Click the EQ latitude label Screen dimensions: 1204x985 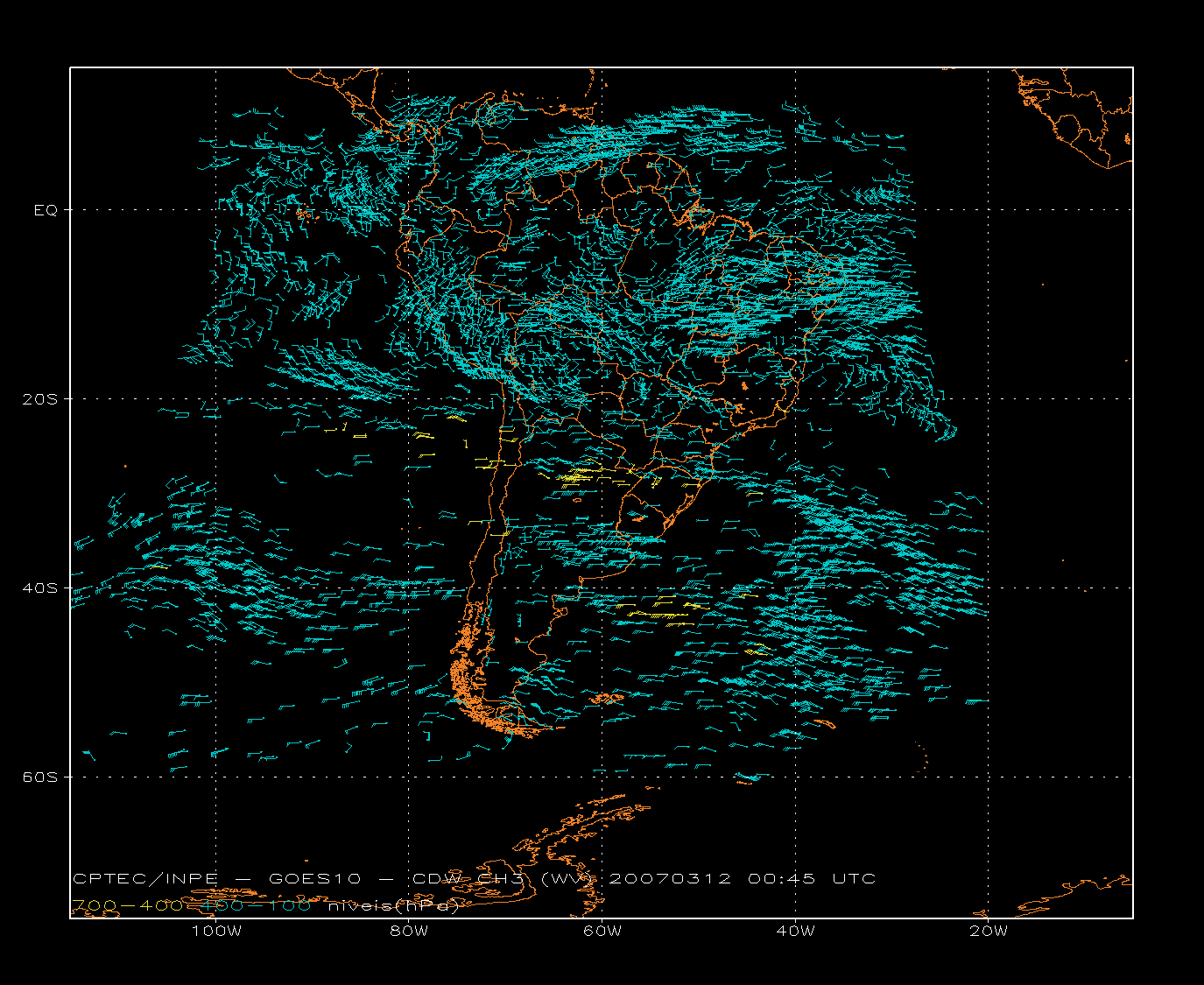click(46, 210)
